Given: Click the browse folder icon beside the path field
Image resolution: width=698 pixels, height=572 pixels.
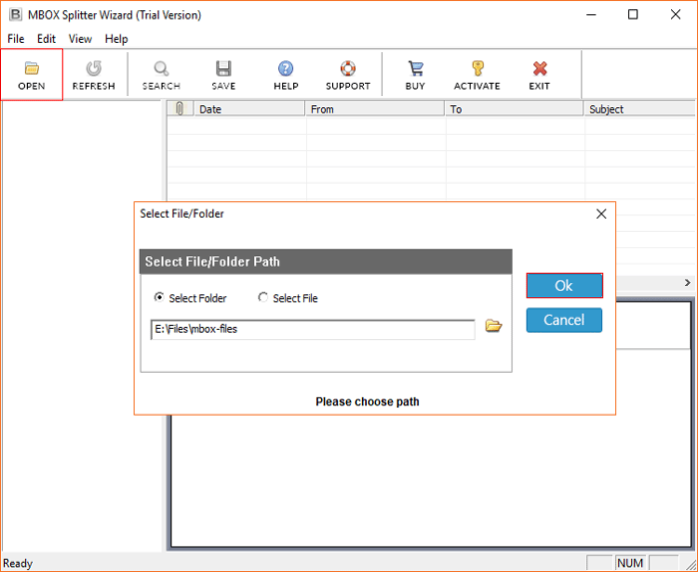Looking at the screenshot, I should point(493,326).
